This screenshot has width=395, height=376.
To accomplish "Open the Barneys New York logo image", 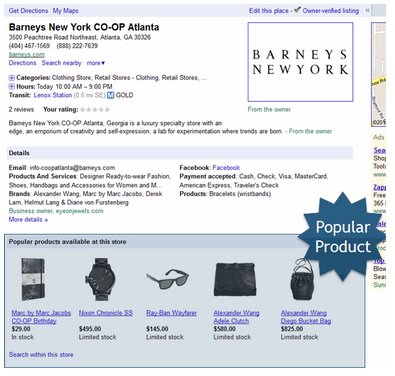I will [300, 62].
